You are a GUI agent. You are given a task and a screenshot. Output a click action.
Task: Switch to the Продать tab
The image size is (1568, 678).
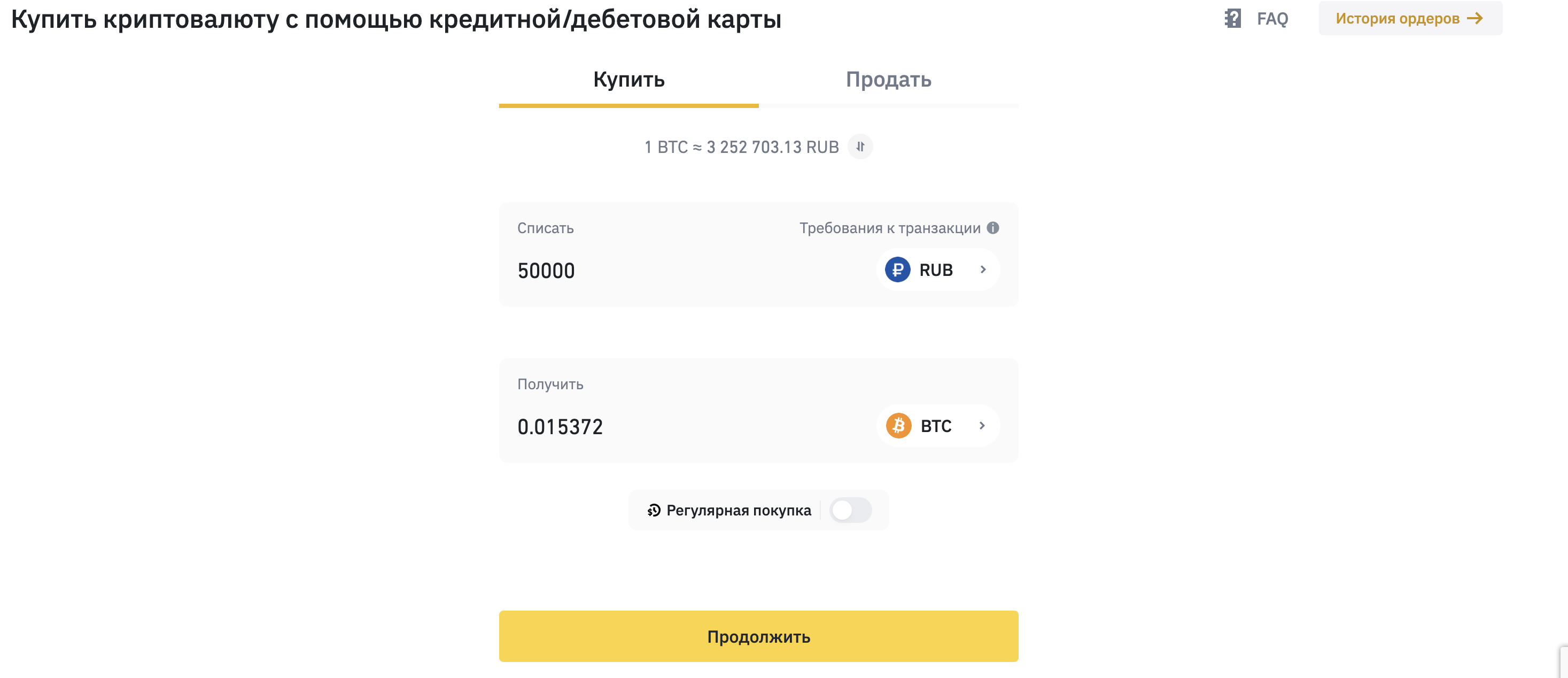tap(888, 80)
